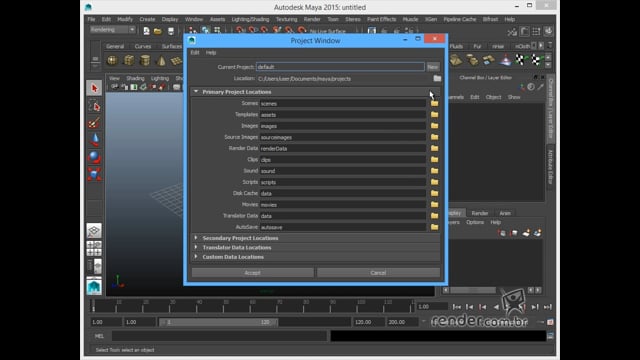This screenshot has width=640, height=360.
Task: Activate the Scale tool icon
Action: click(94, 174)
